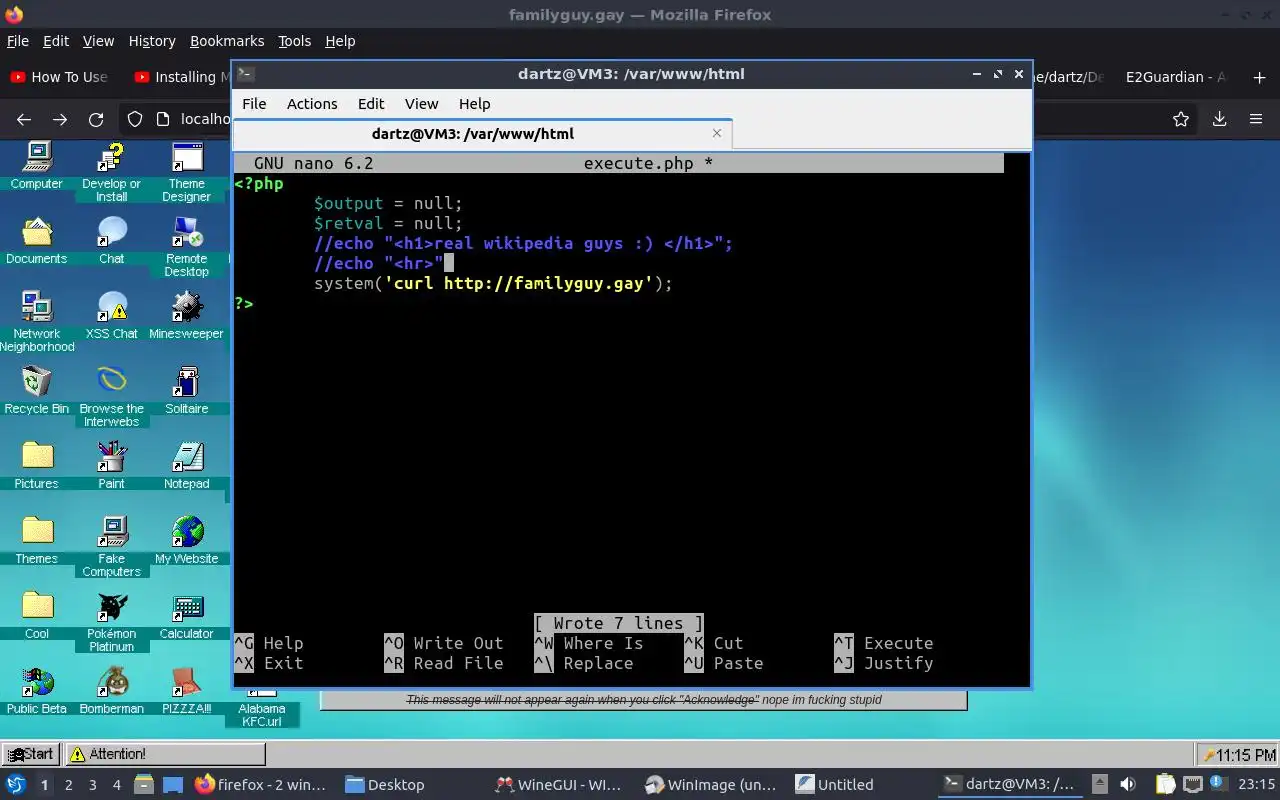
Task: Open the Alabama KFC.url shortcut
Action: pyautogui.click(x=261, y=708)
